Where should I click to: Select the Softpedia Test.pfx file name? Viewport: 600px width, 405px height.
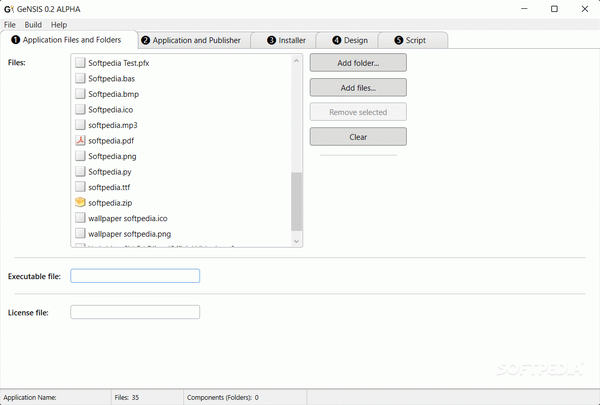(x=119, y=63)
